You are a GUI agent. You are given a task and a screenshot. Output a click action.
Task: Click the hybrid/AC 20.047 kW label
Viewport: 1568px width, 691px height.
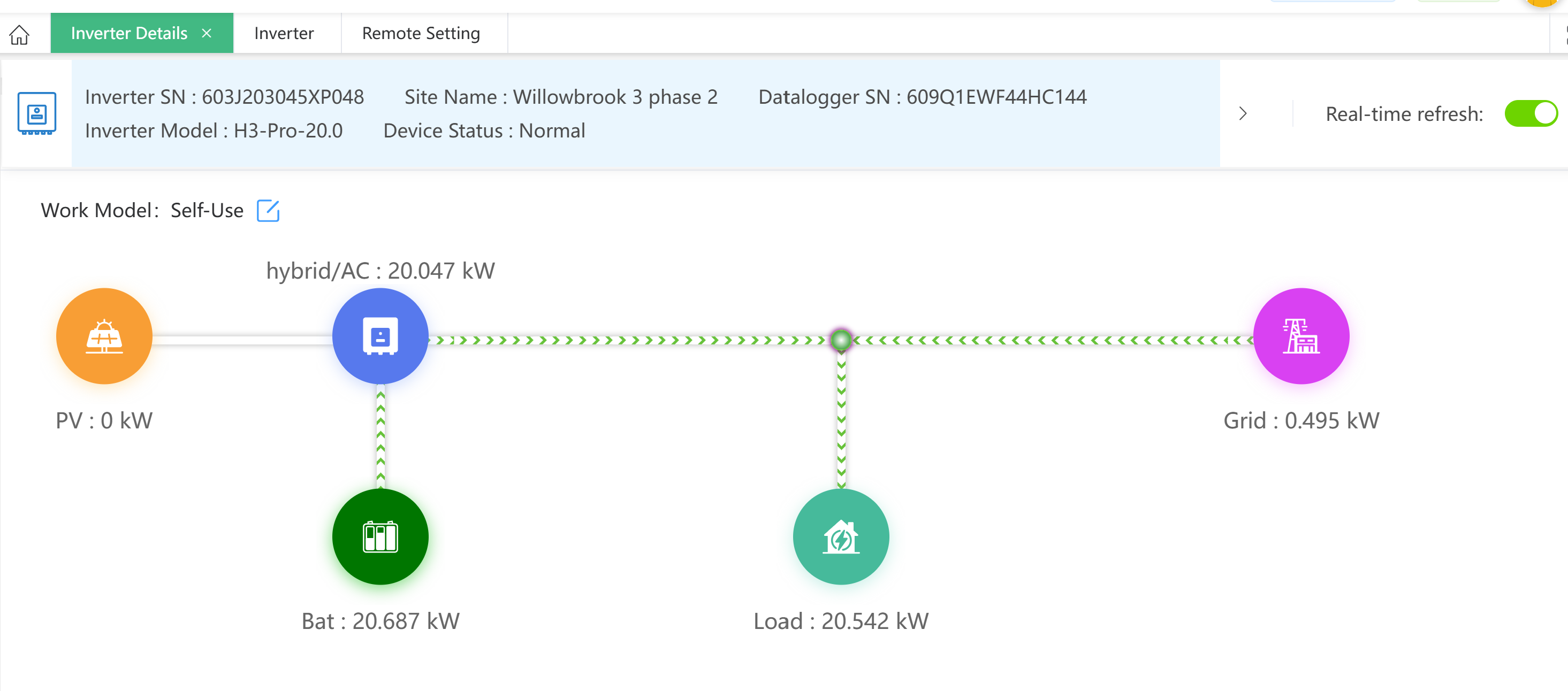pos(380,271)
